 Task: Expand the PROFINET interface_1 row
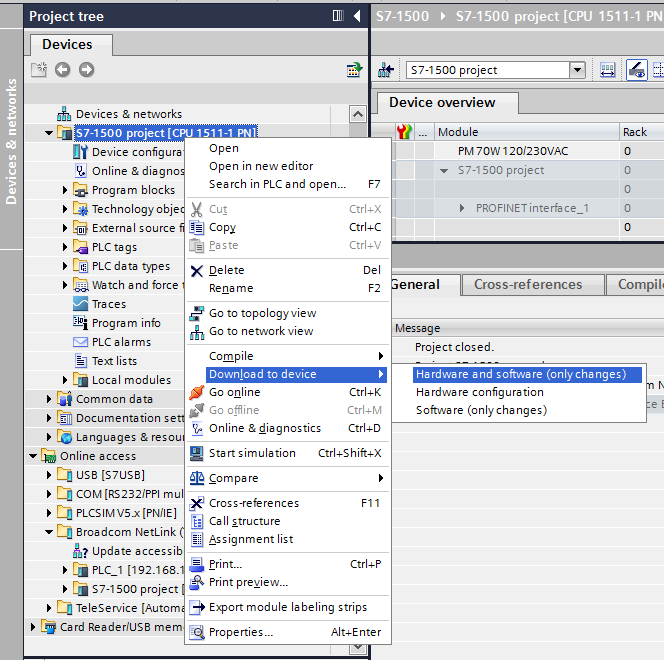(x=462, y=208)
